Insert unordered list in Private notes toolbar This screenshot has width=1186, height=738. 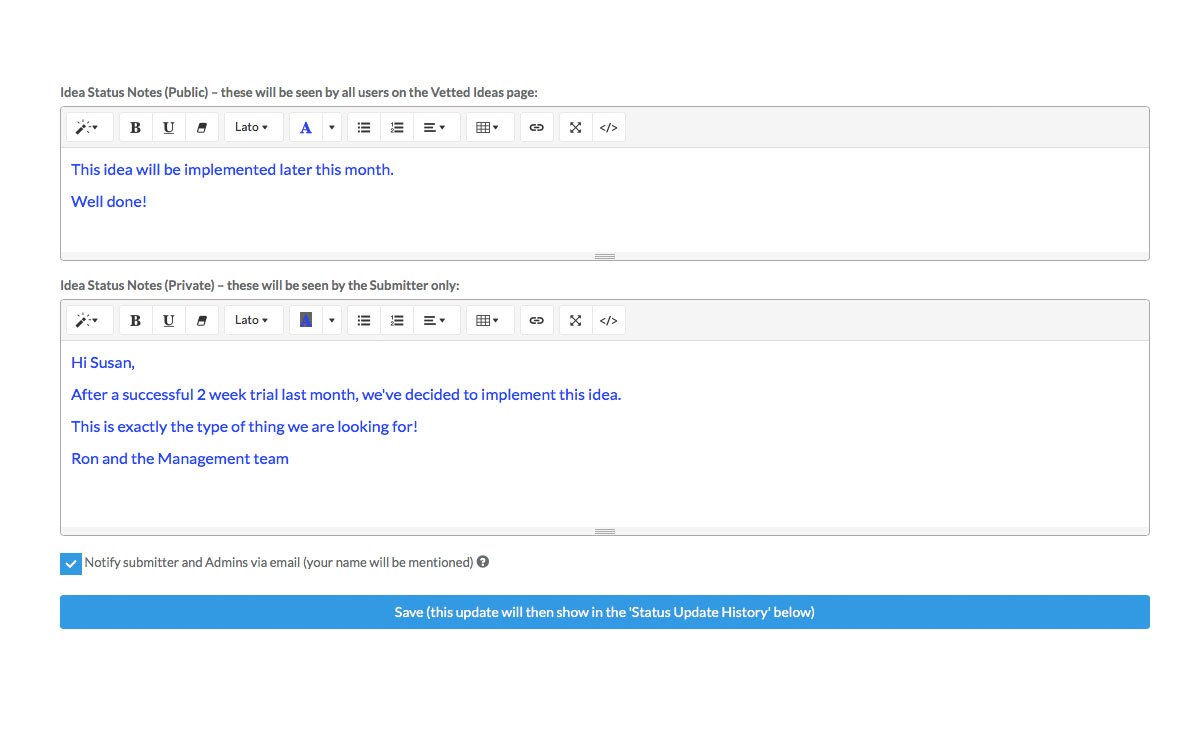tap(364, 320)
